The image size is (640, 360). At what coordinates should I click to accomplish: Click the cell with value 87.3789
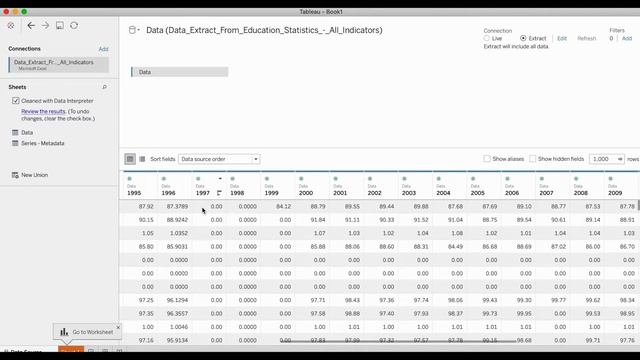tap(177, 207)
